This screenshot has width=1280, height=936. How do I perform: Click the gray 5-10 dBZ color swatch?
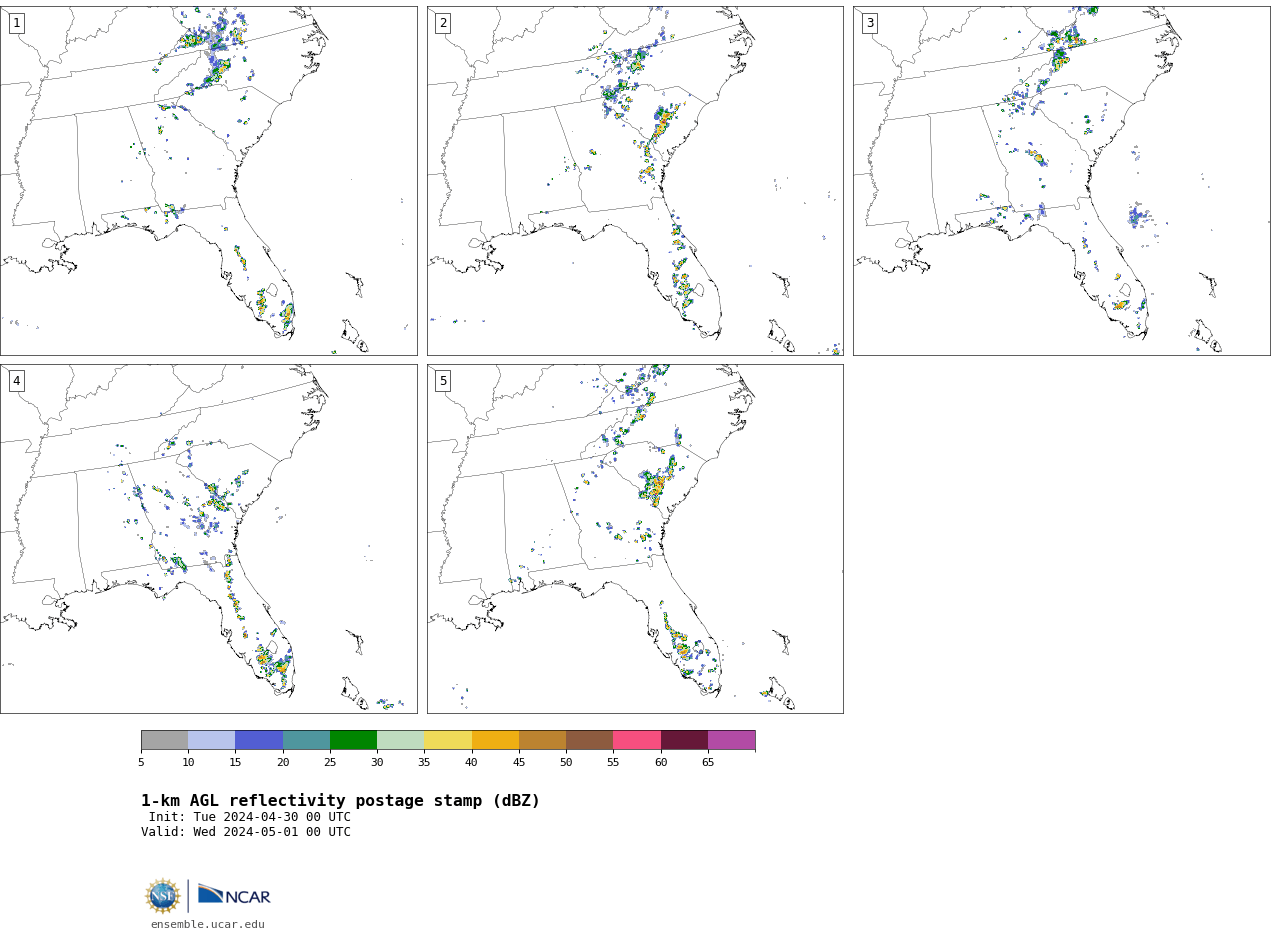click(164, 740)
